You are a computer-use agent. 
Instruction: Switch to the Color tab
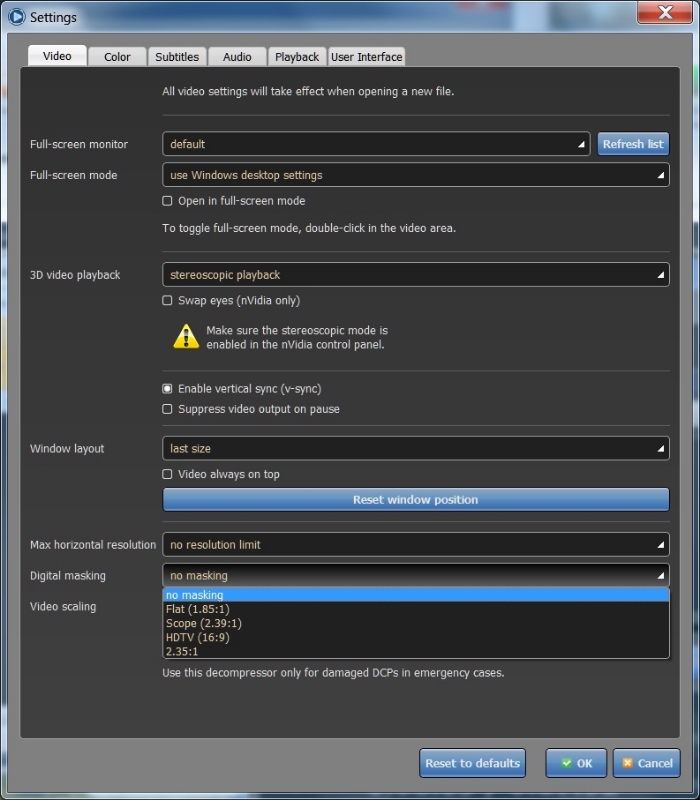(x=117, y=57)
